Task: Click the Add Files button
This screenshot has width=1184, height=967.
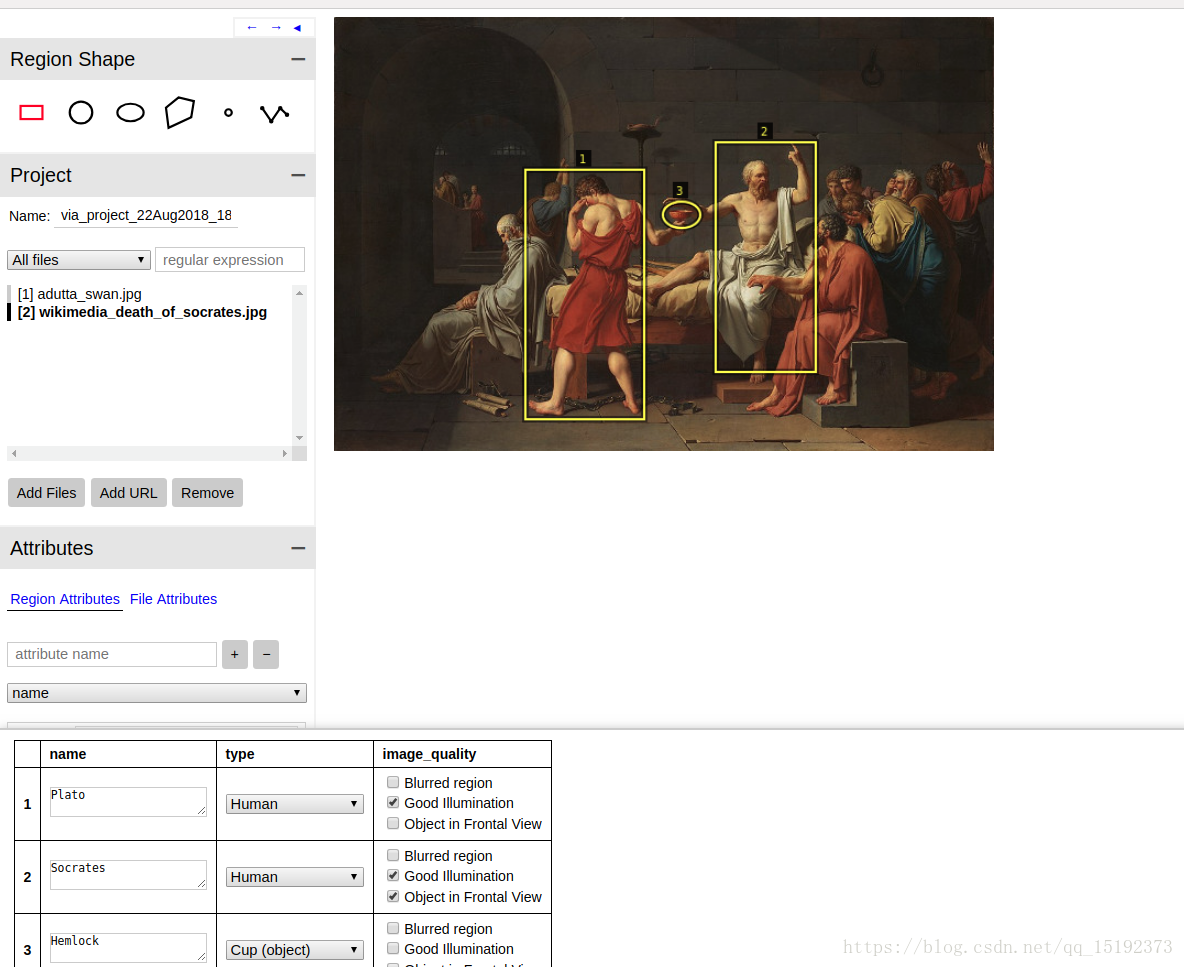Action: (x=46, y=493)
